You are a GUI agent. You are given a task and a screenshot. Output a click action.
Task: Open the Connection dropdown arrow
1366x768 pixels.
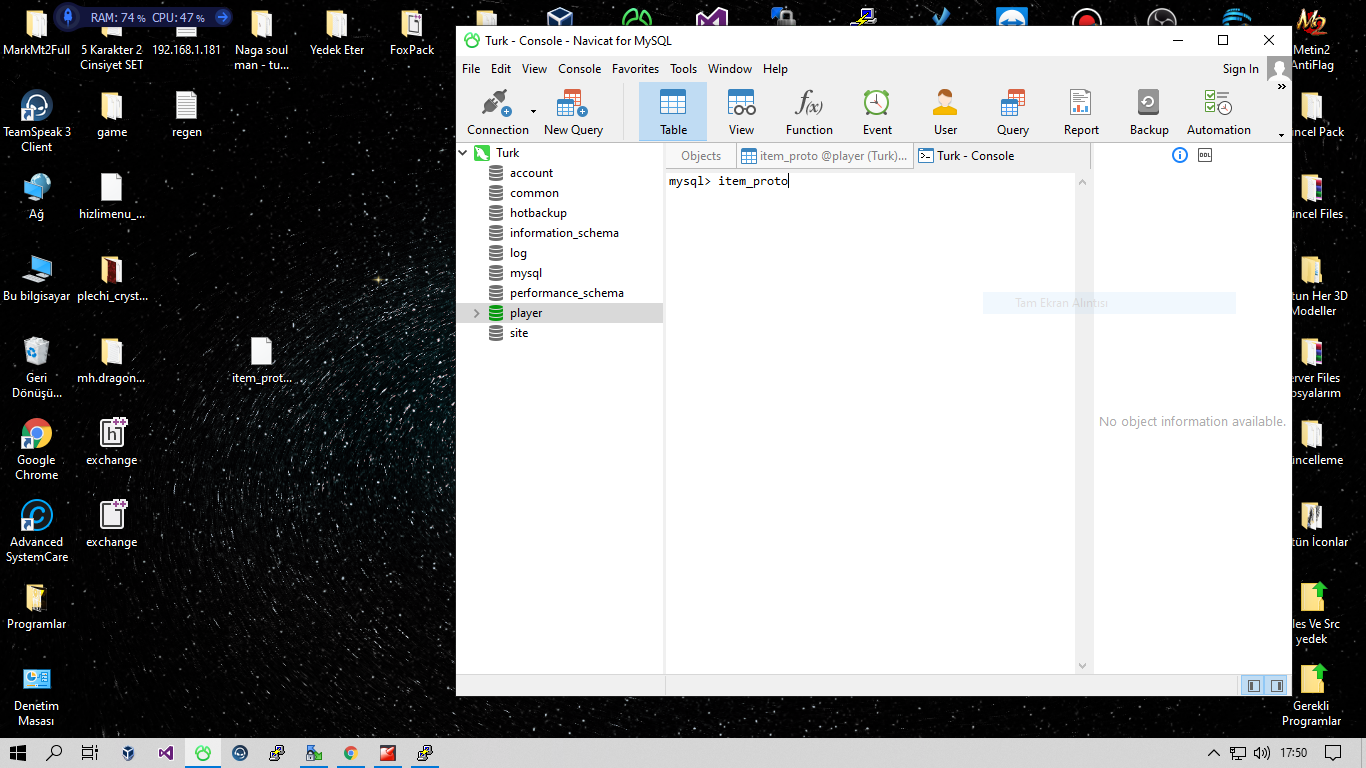(533, 111)
